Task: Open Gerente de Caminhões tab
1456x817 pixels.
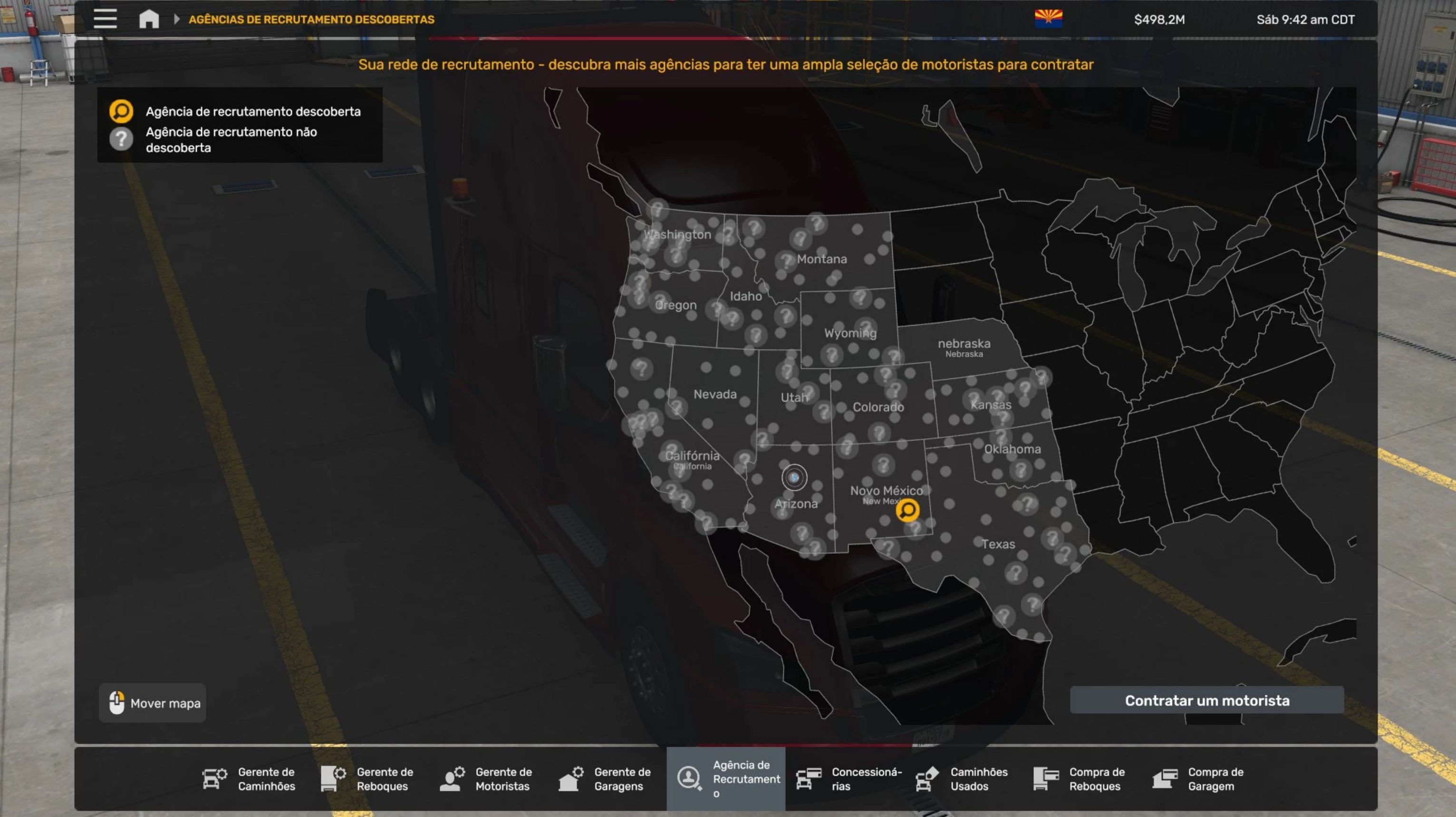Action: (x=249, y=779)
